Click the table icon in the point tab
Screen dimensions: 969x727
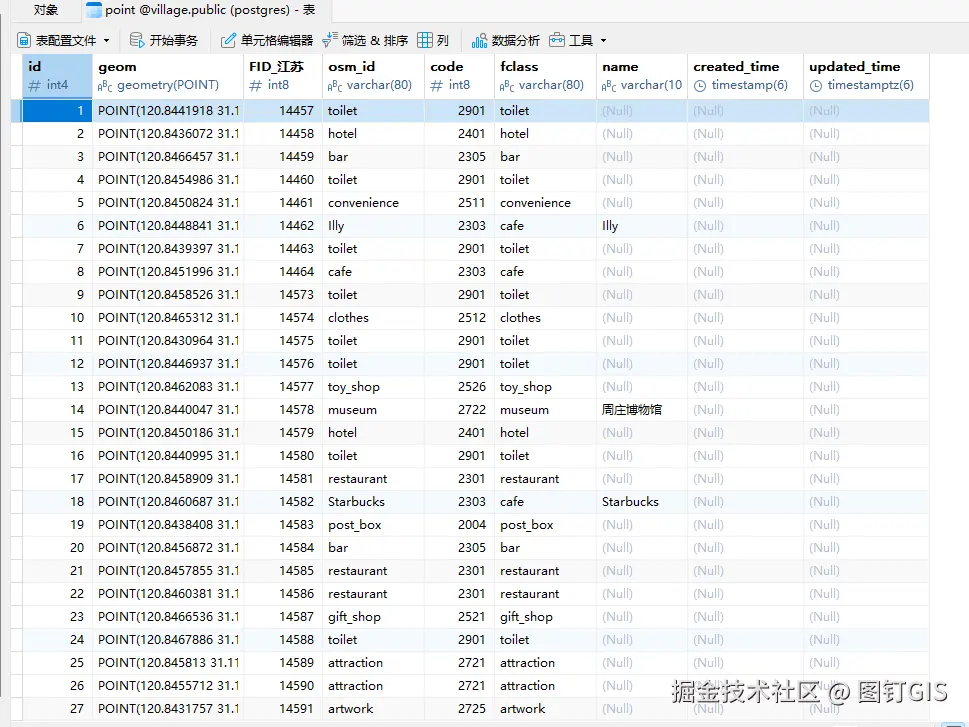(x=93, y=10)
